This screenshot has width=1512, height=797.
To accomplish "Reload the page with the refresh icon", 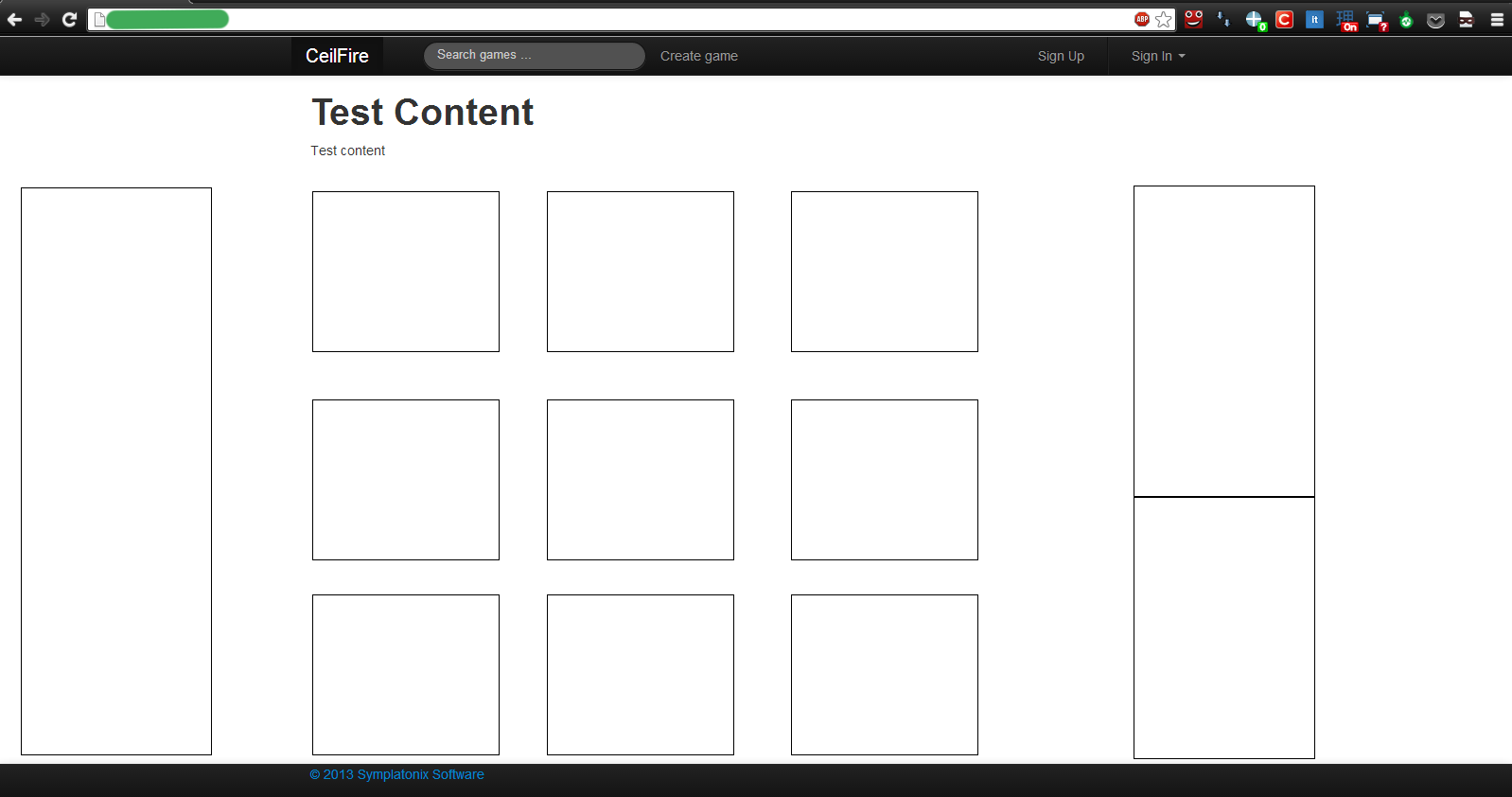I will pos(69,19).
